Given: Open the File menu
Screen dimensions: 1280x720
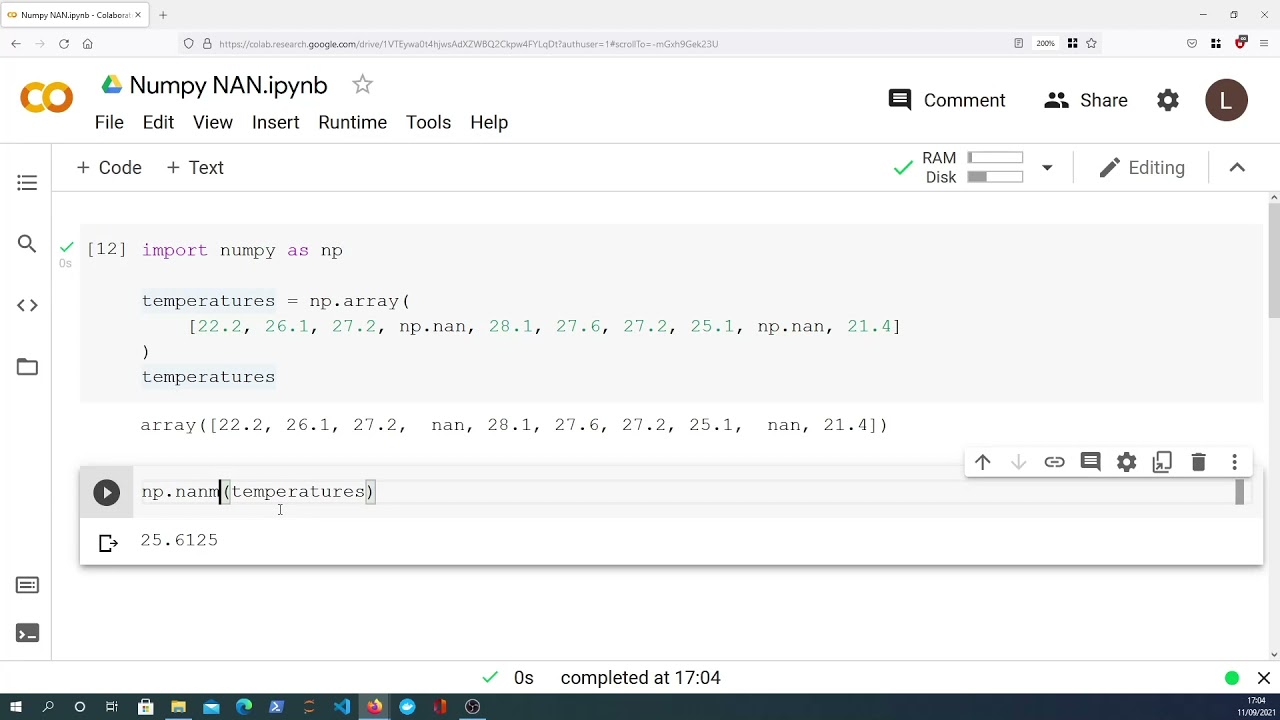Looking at the screenshot, I should point(109,122).
